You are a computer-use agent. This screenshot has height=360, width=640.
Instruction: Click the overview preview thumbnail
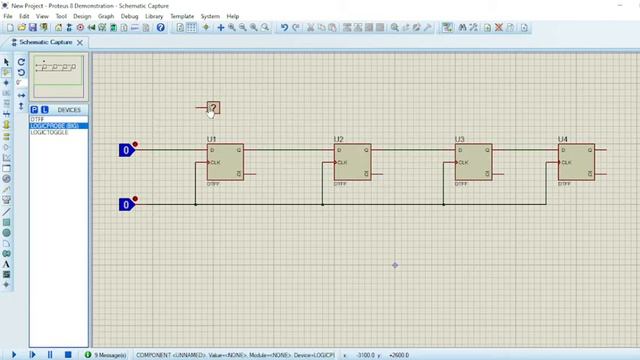59,77
